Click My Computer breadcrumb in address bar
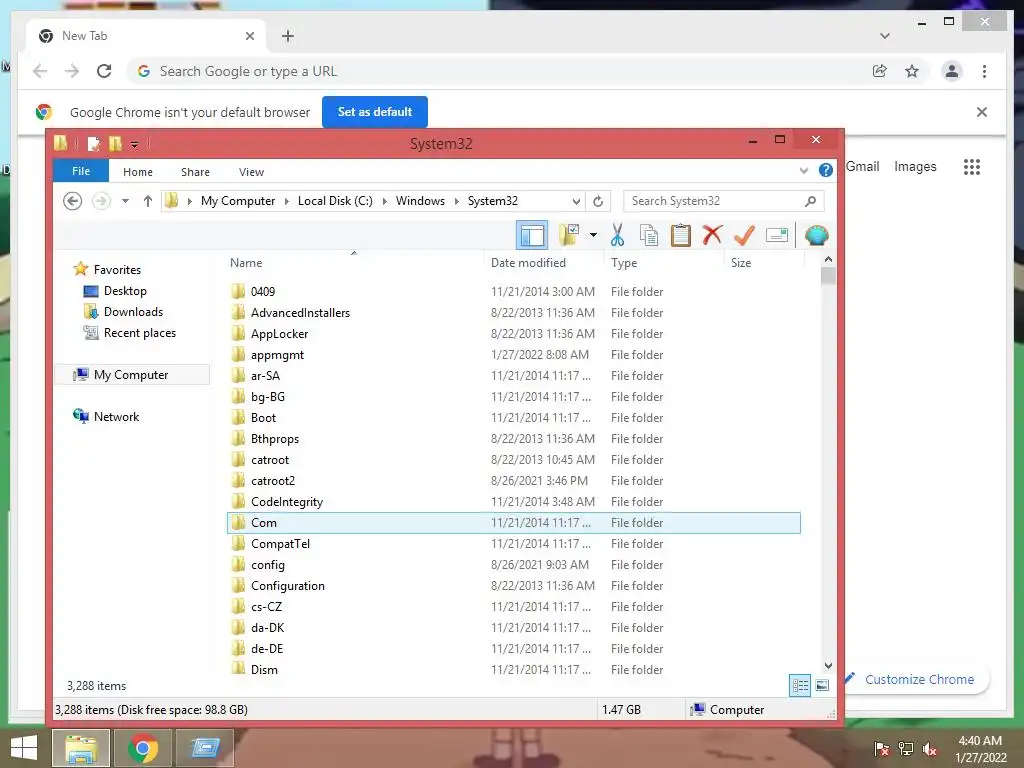 (238, 201)
